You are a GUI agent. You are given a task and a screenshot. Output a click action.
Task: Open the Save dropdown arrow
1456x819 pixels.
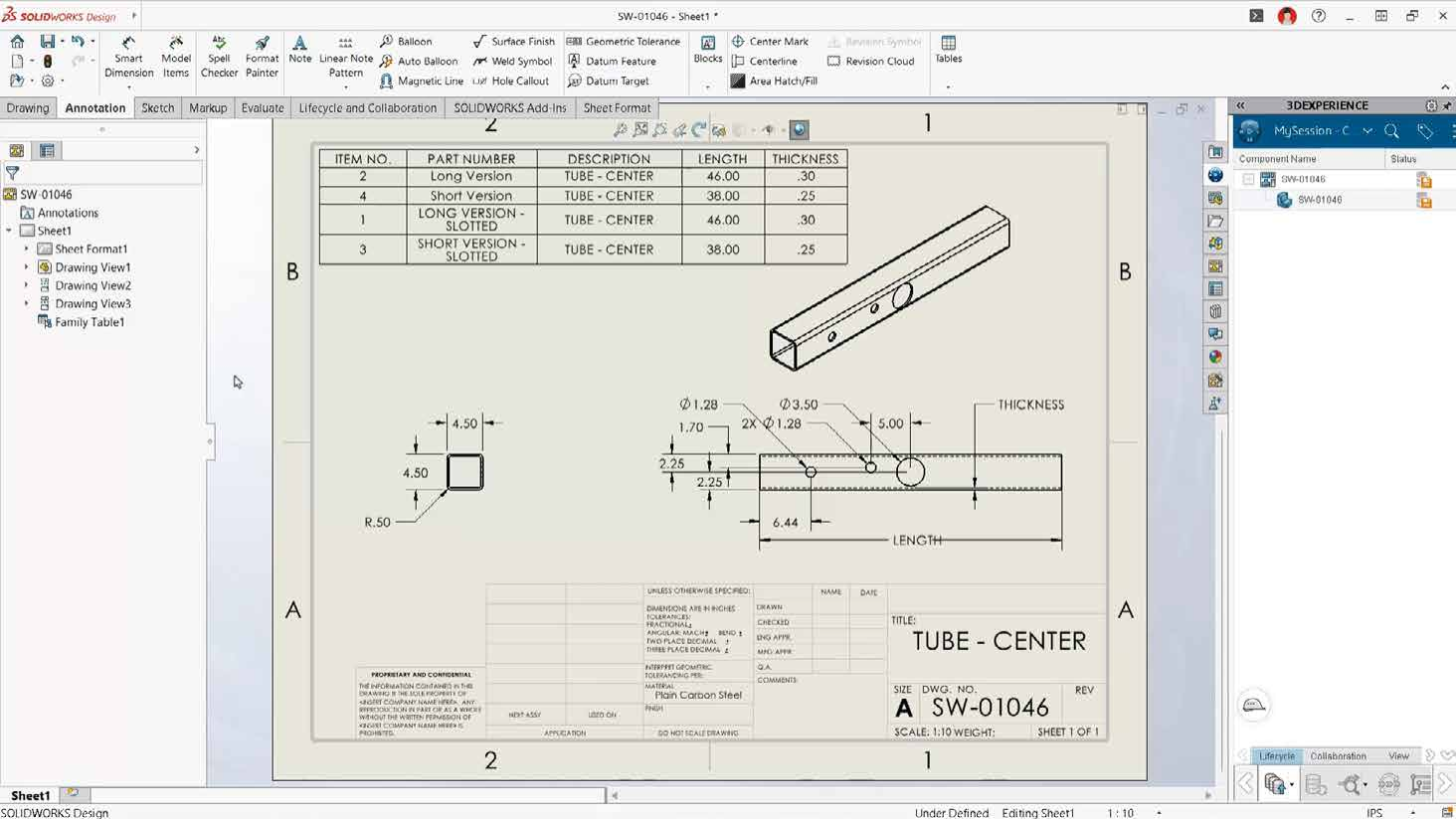[62, 42]
